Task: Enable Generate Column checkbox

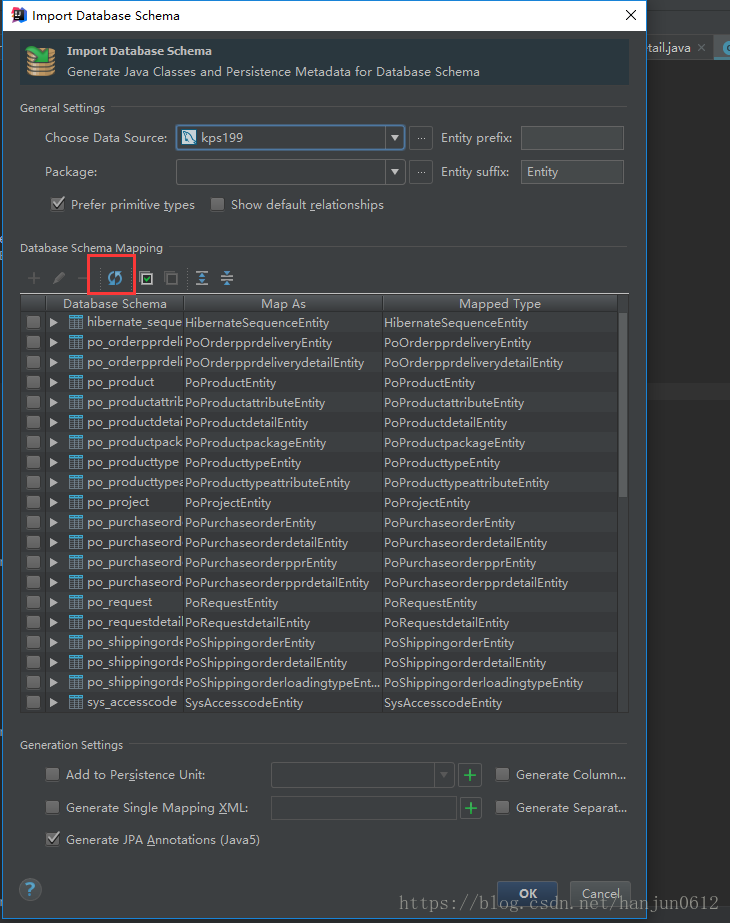Action: 502,774
